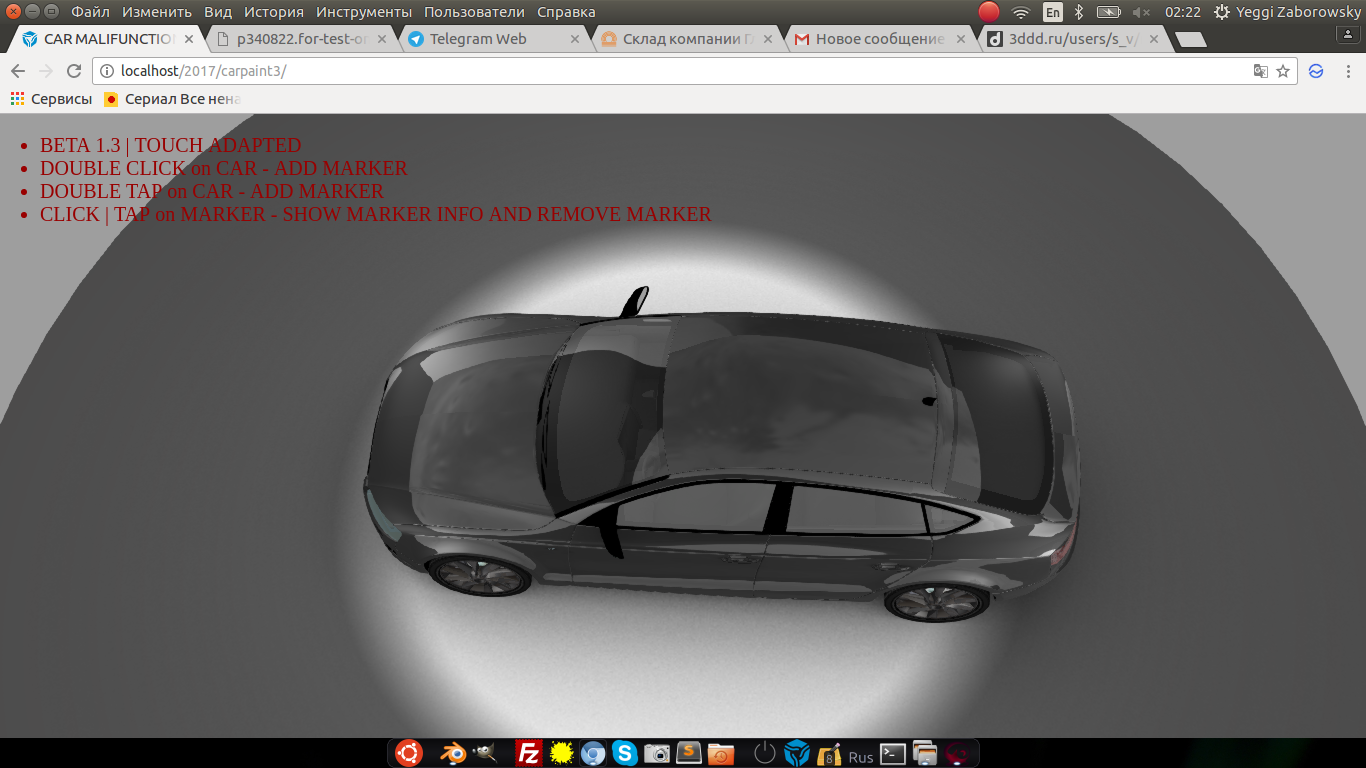
Task: Open the session menu for Yeggi Zaborowsky
Action: point(1287,12)
